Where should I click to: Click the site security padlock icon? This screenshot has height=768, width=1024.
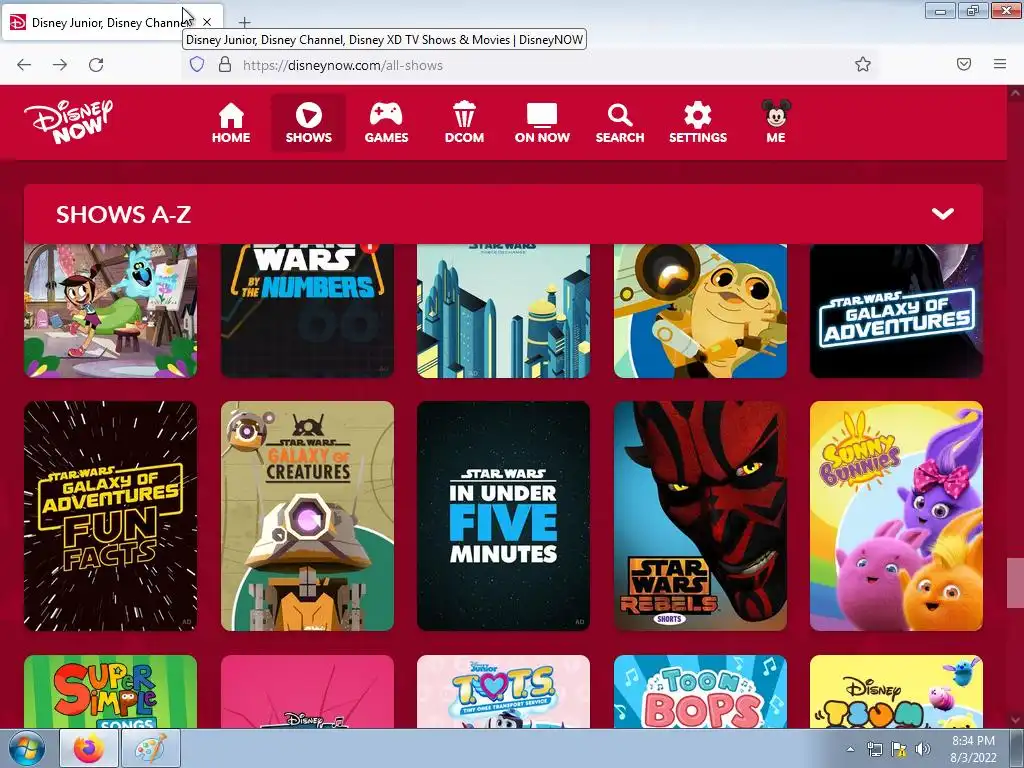(225, 64)
